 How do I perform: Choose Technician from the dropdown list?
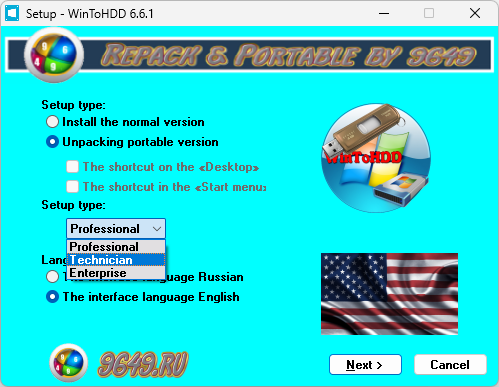(x=116, y=260)
